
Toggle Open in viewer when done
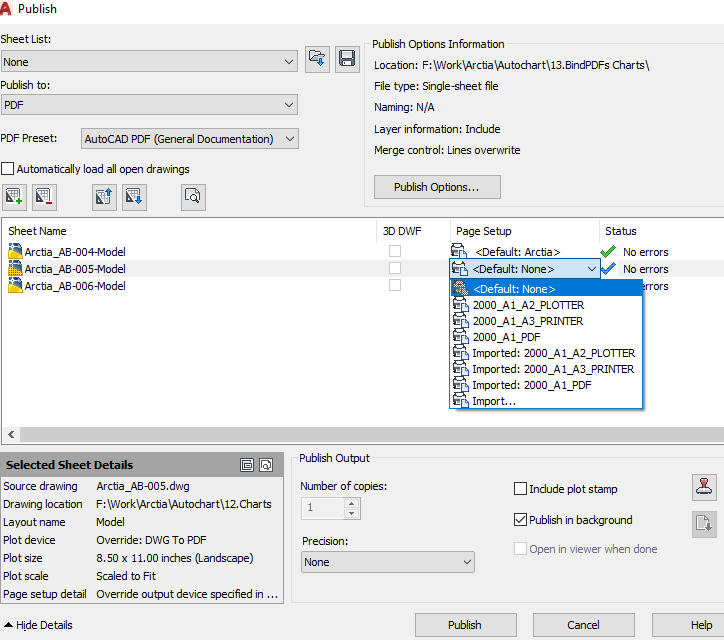(x=520, y=549)
